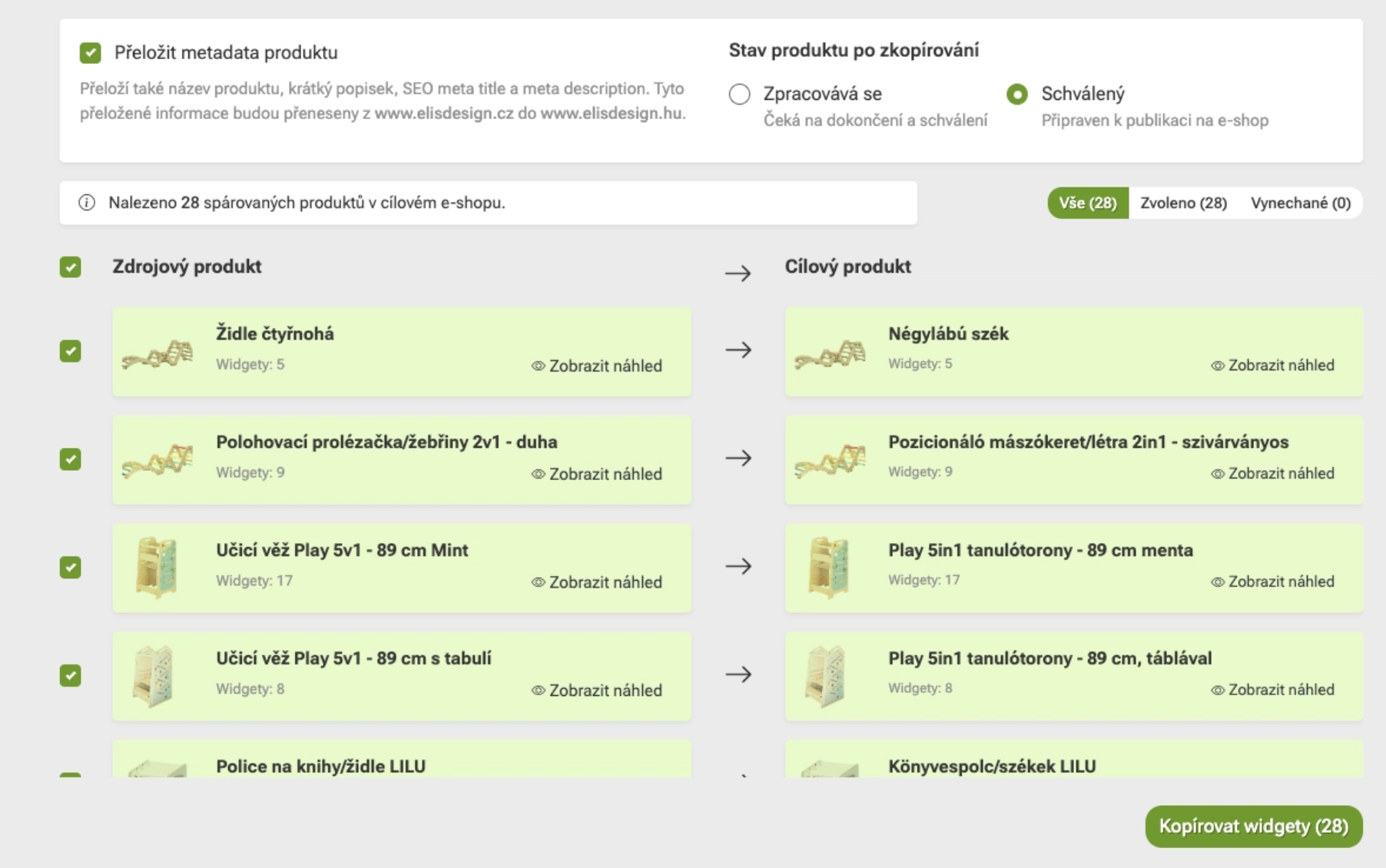Click eye preview icon for source Židle čtyřnohá
Screen dimensions: 1386x868
(x=538, y=366)
